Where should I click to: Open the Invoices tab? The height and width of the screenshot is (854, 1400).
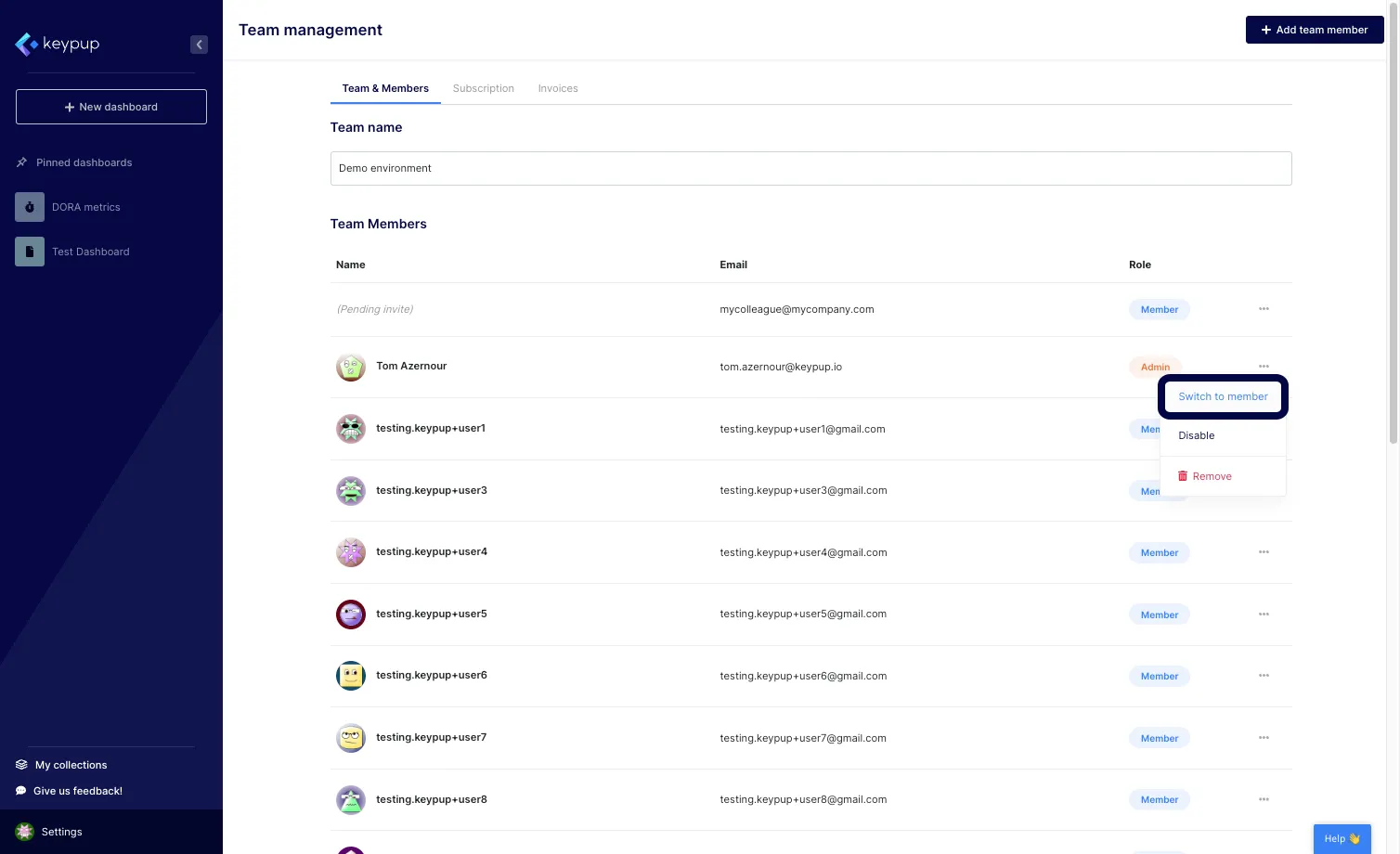click(557, 87)
